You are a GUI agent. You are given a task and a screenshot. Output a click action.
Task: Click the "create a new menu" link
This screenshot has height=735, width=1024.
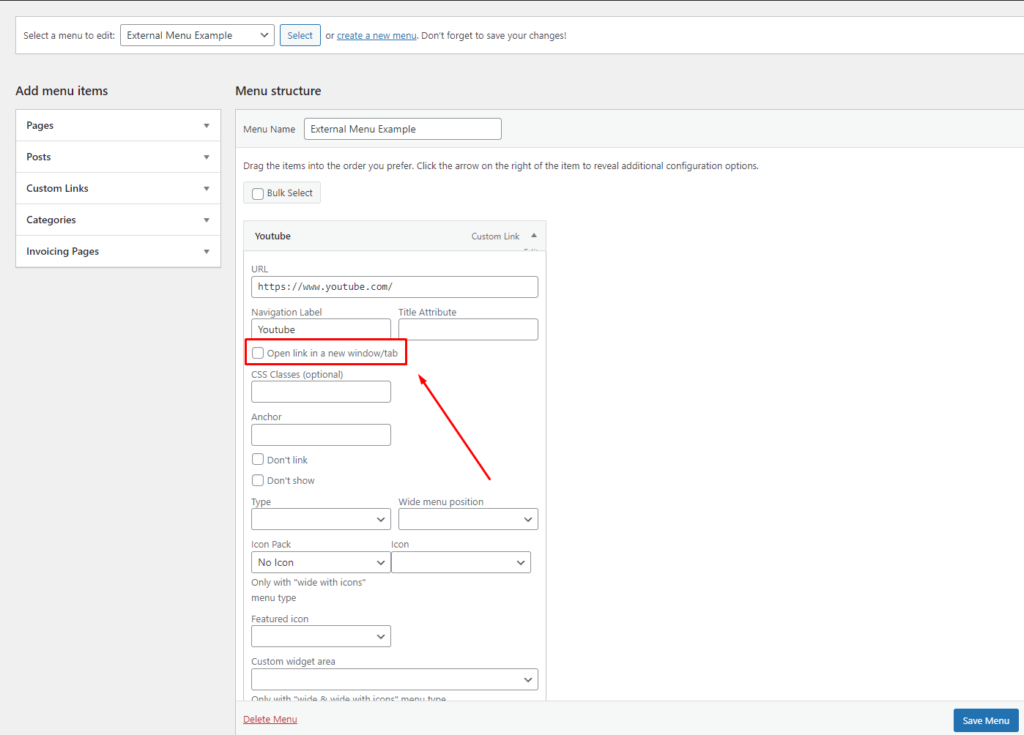click(376, 34)
